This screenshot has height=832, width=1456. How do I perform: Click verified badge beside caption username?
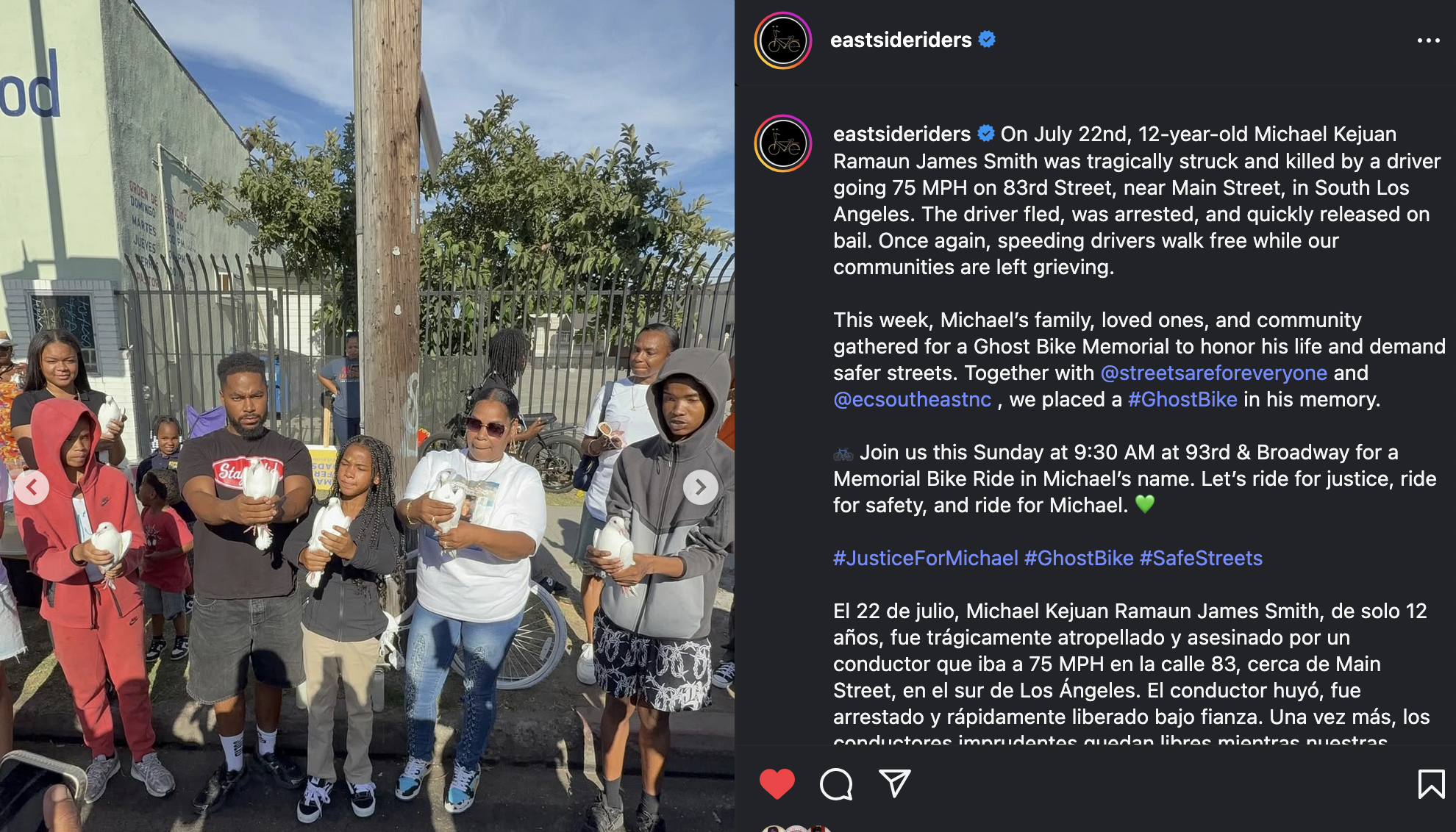point(985,133)
